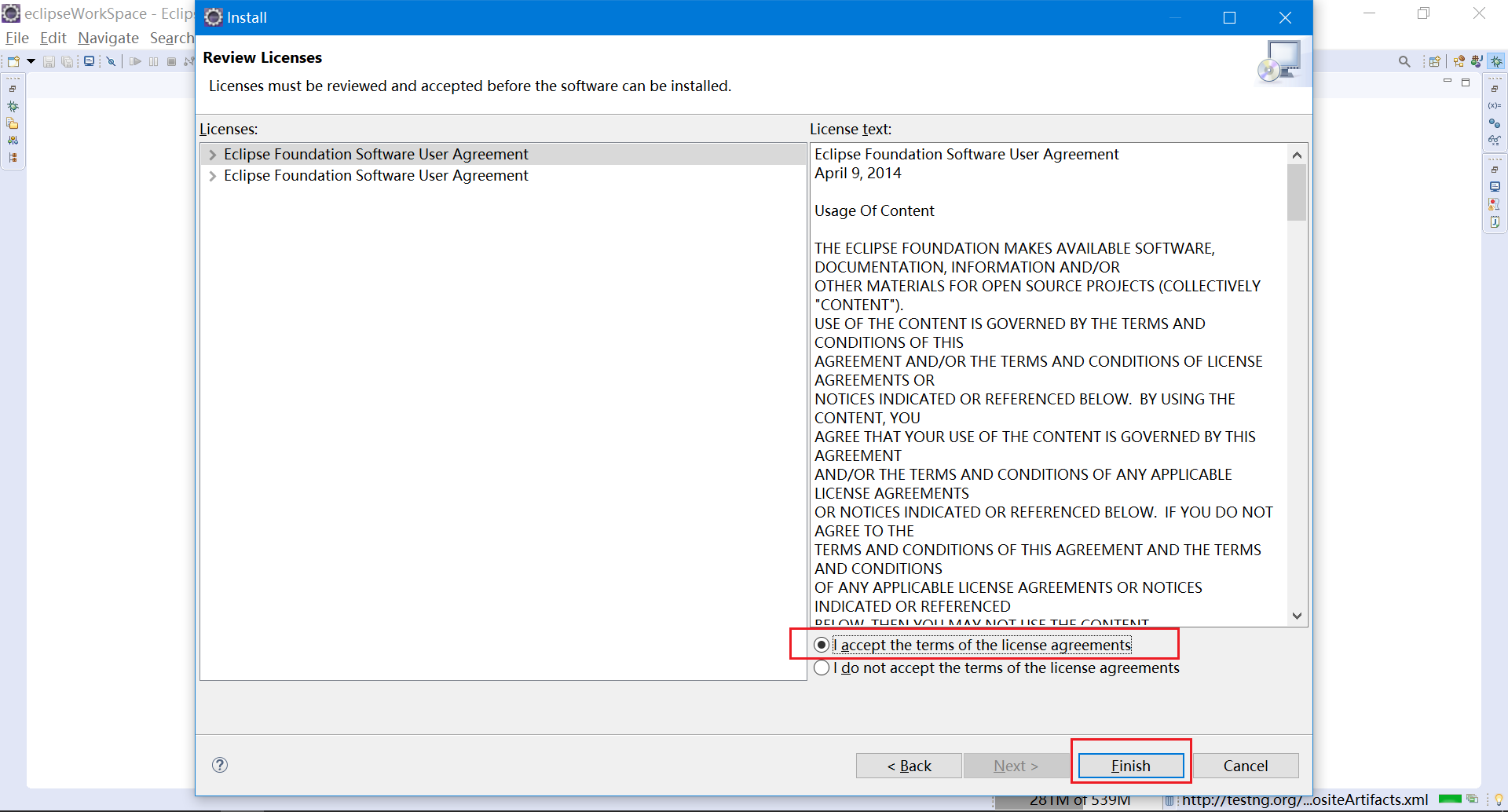Click the help question mark icon
1508x812 pixels.
[x=220, y=765]
